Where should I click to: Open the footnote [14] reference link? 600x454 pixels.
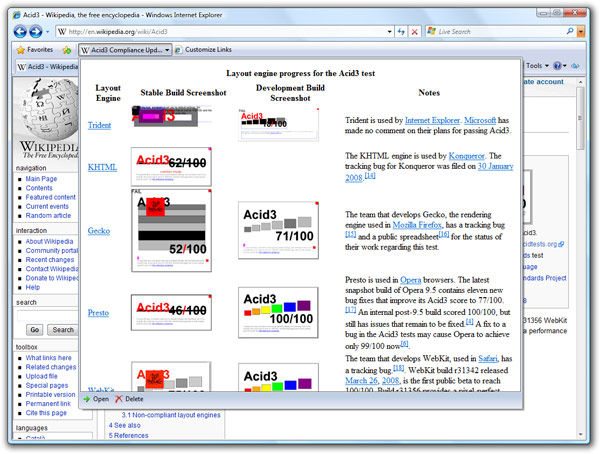[370, 176]
